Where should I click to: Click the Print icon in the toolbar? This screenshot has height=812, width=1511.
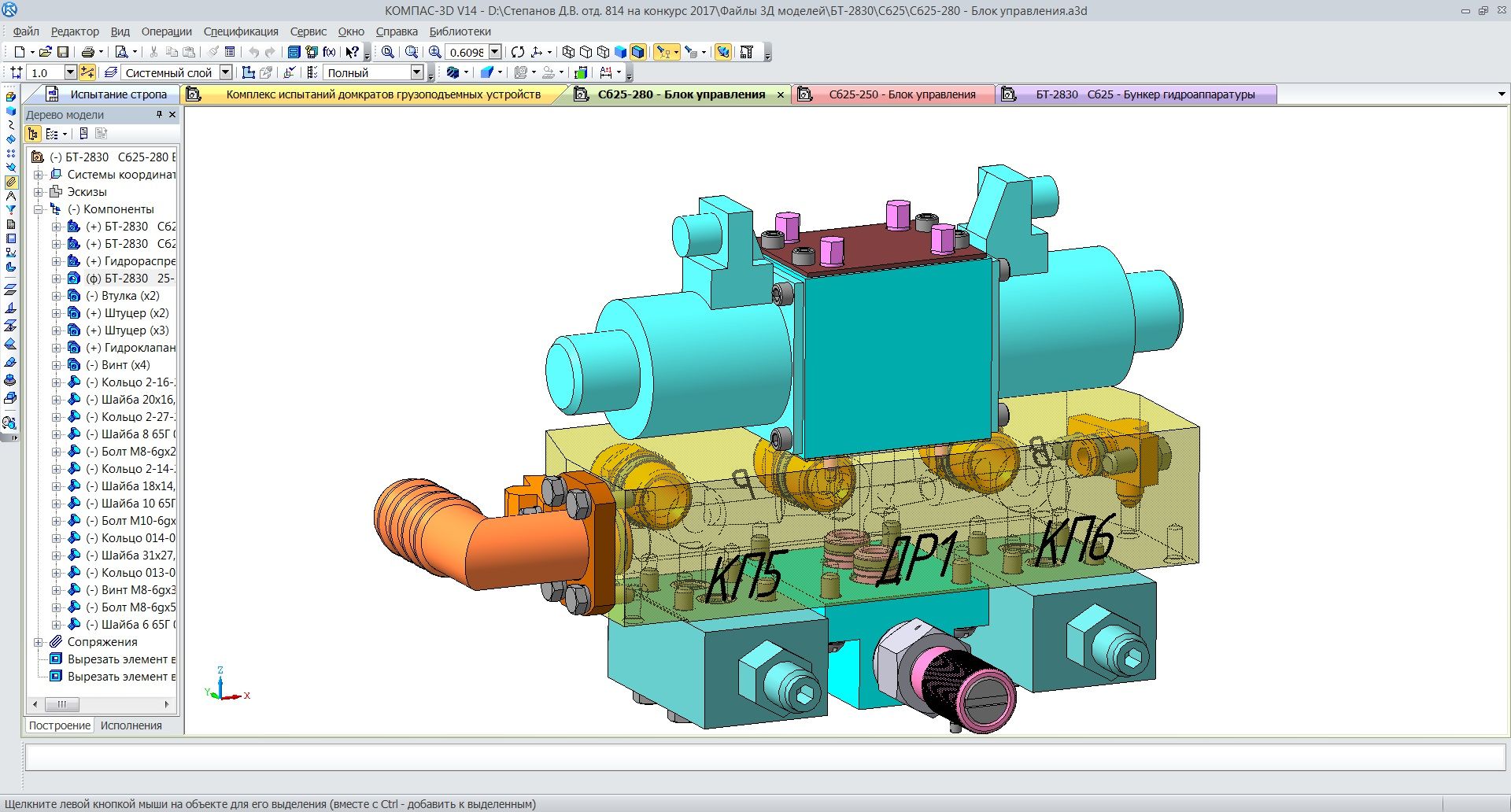coord(88,52)
